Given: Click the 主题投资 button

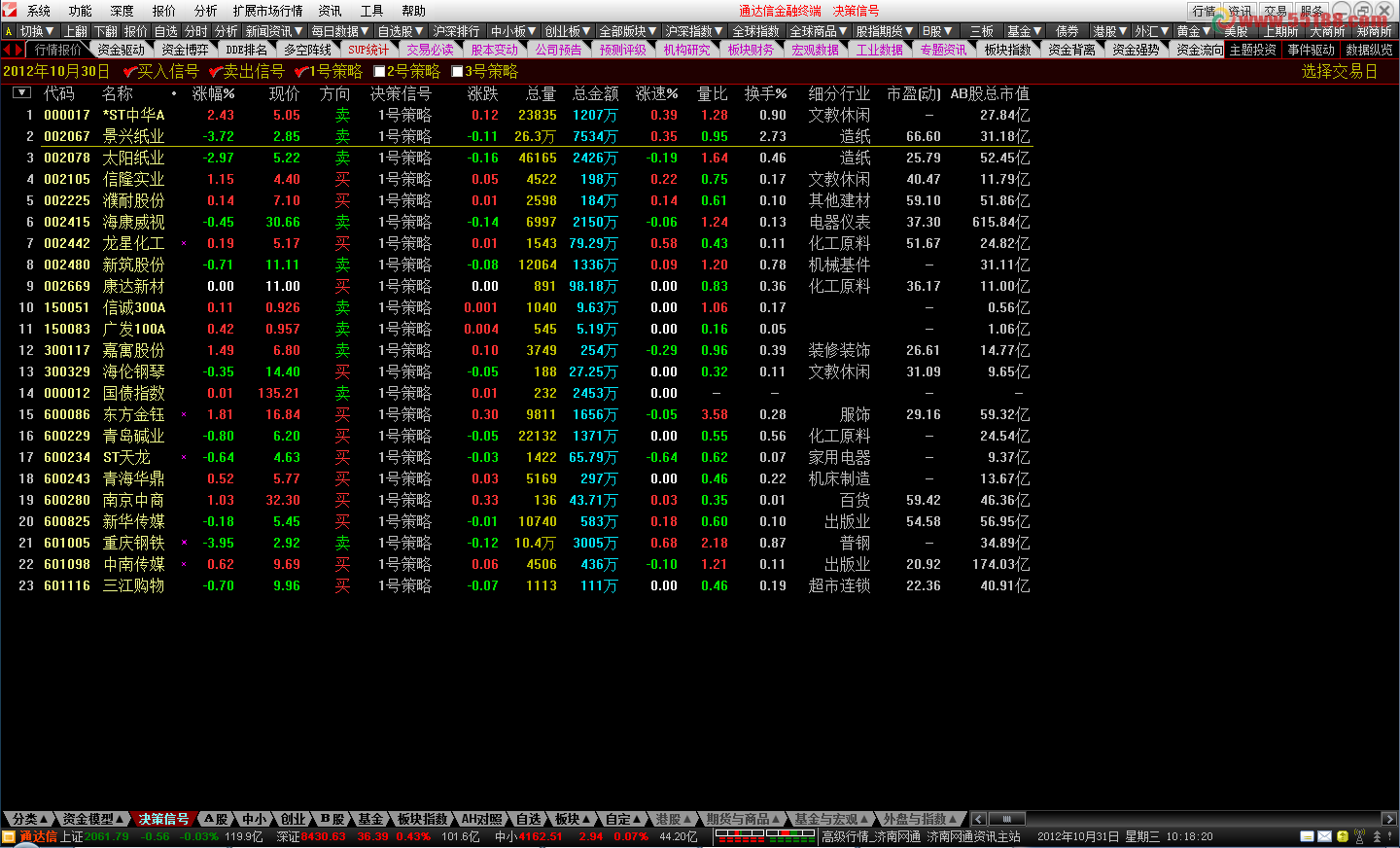Looking at the screenshot, I should click(1253, 50).
